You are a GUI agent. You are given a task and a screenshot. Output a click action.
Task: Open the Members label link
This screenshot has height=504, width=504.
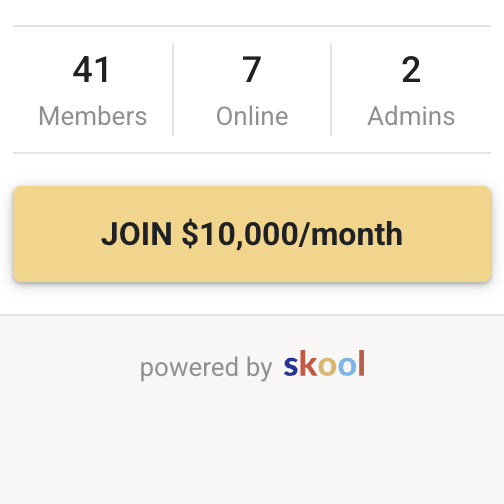[x=93, y=116]
